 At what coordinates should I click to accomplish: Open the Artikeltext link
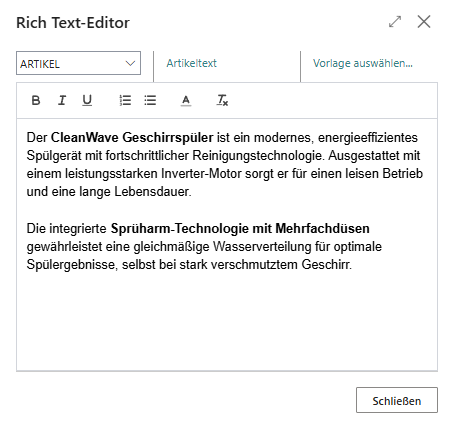[x=191, y=63]
